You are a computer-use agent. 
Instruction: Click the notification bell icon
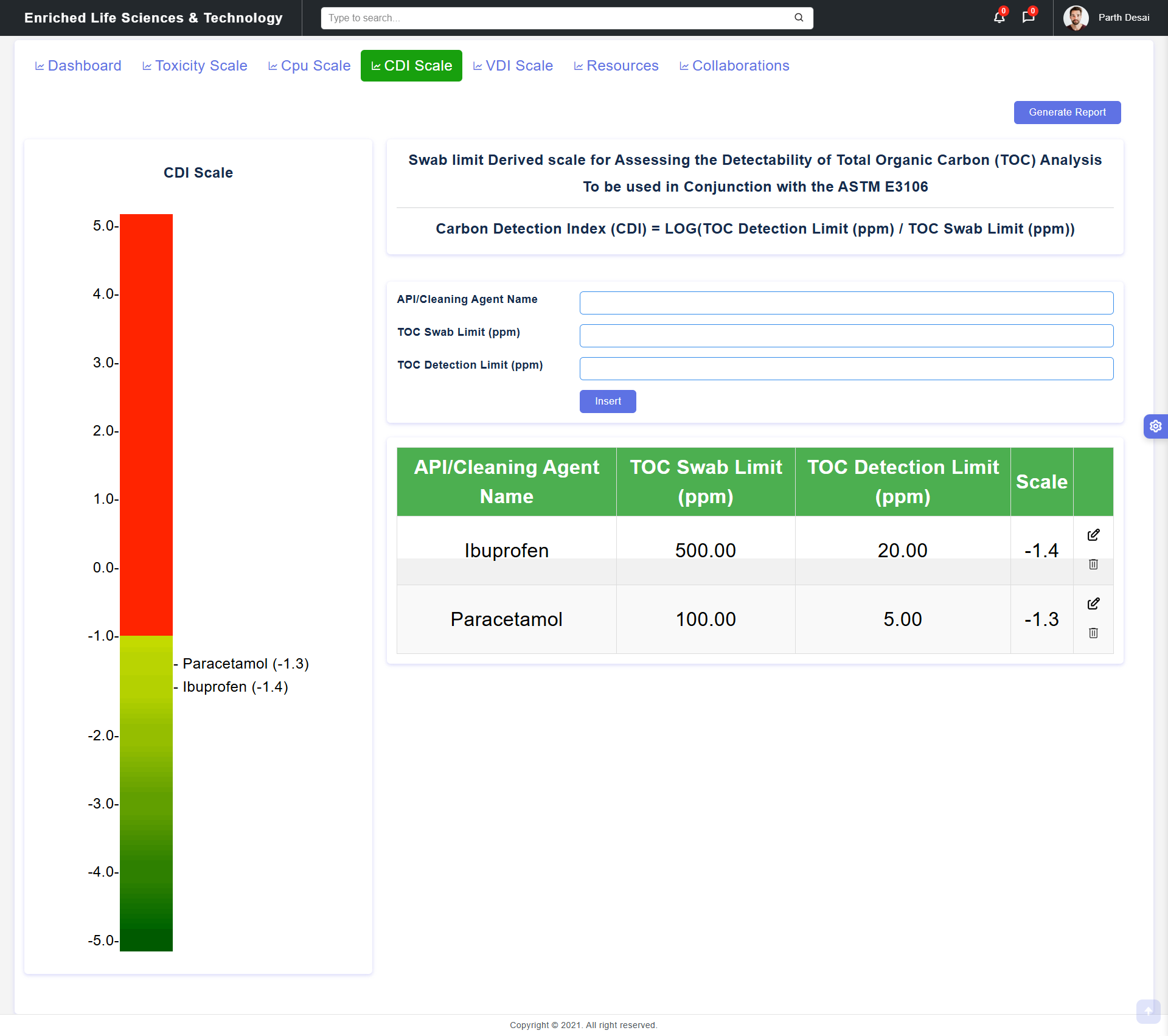999,18
